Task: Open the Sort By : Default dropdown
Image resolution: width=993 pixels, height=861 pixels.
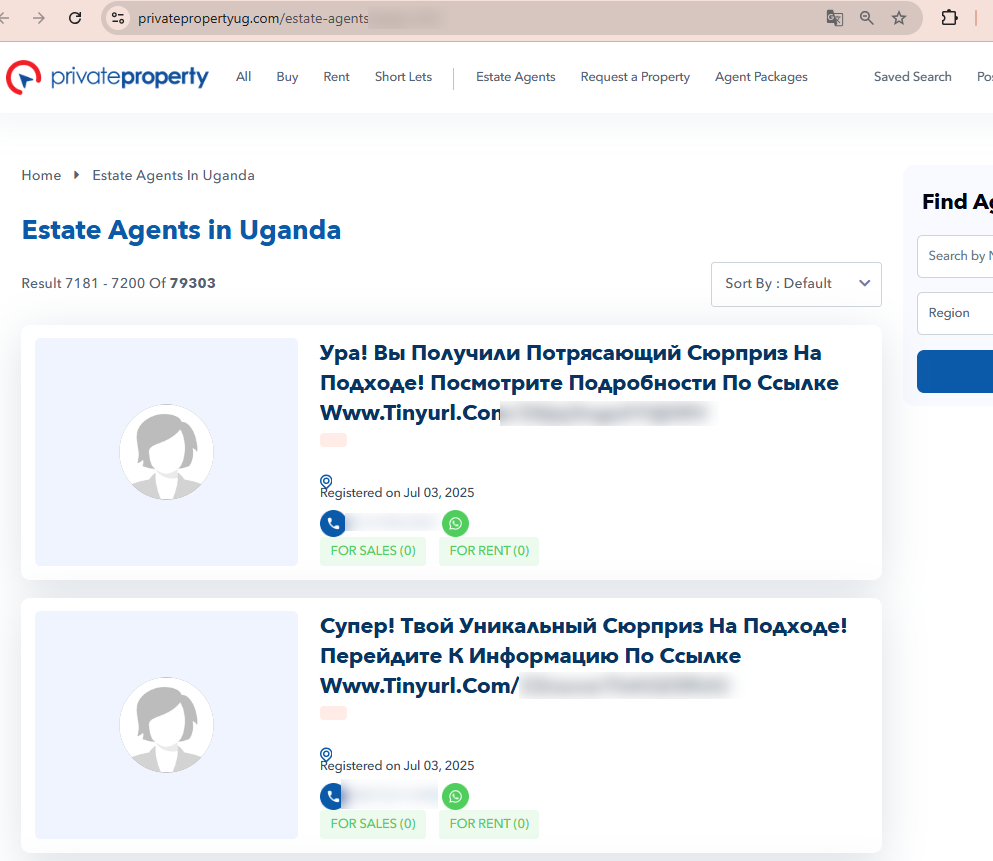Action: click(796, 284)
